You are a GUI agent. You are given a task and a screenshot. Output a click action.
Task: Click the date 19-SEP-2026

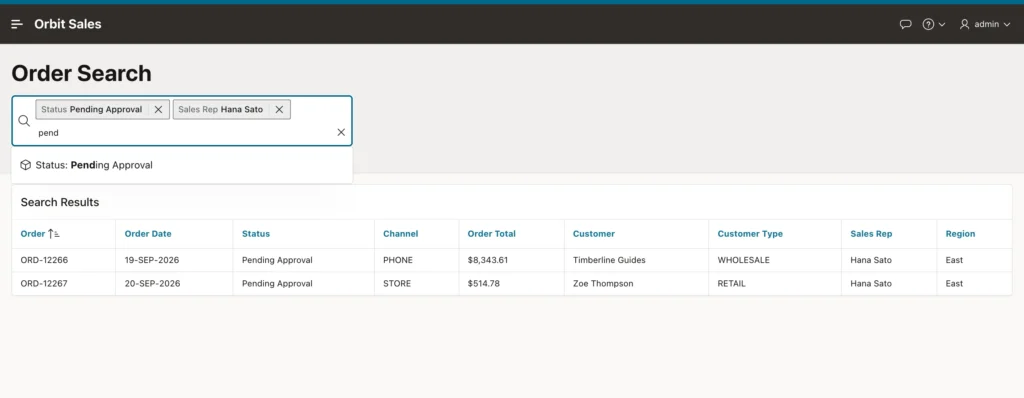(152, 260)
